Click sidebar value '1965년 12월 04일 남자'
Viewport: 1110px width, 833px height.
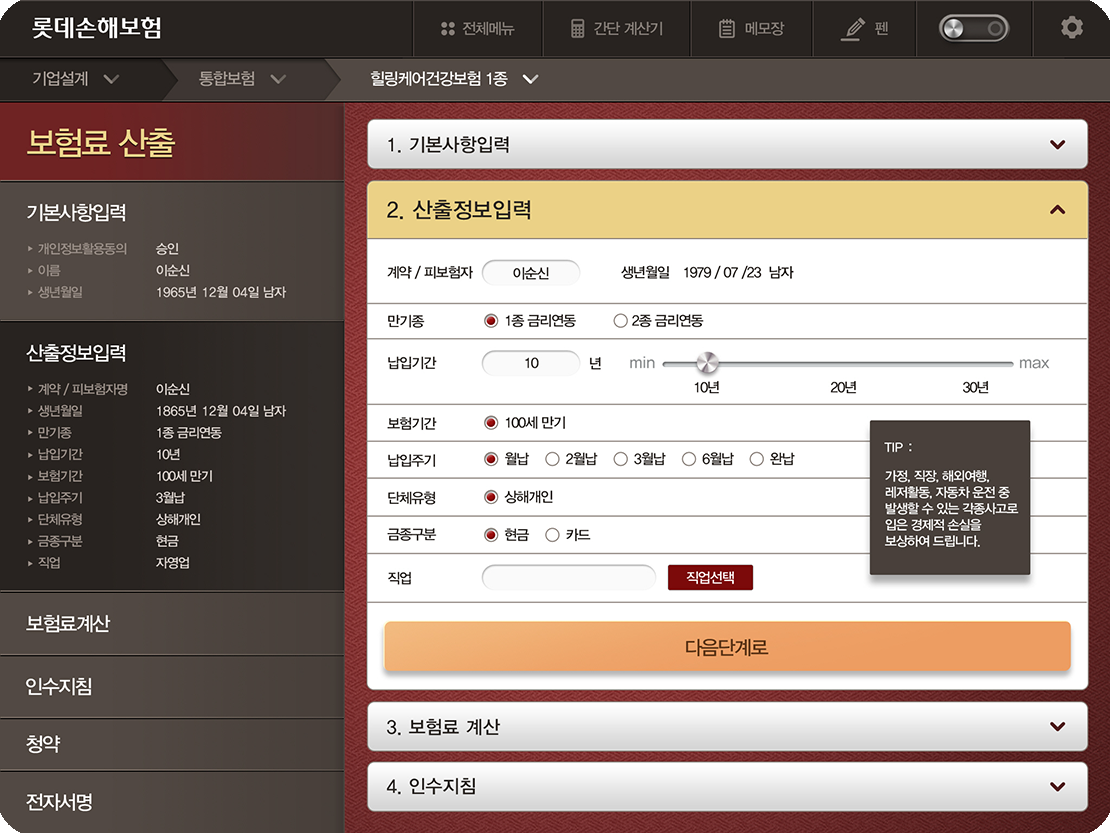tap(221, 292)
